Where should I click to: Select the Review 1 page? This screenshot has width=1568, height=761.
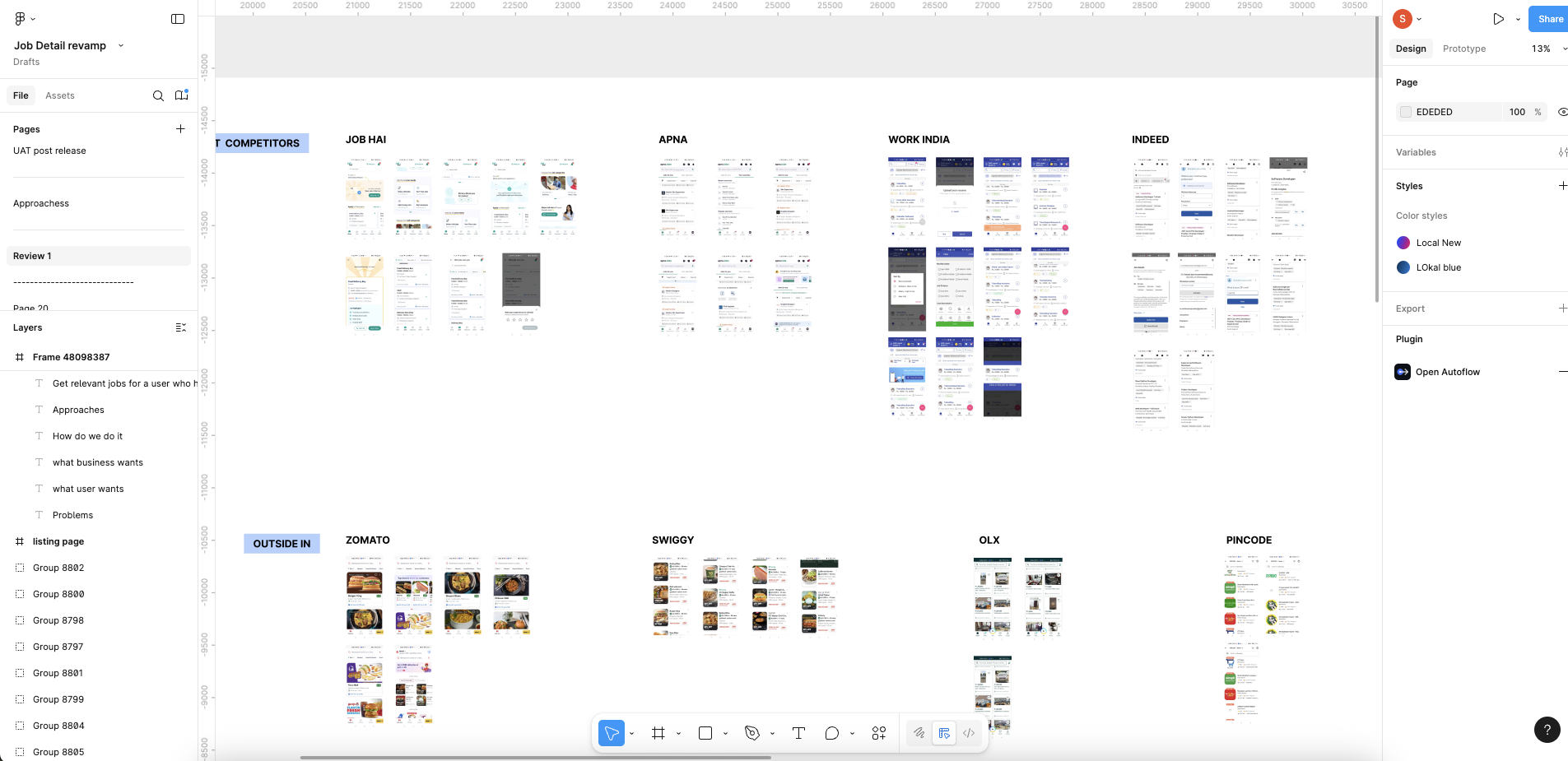point(99,256)
